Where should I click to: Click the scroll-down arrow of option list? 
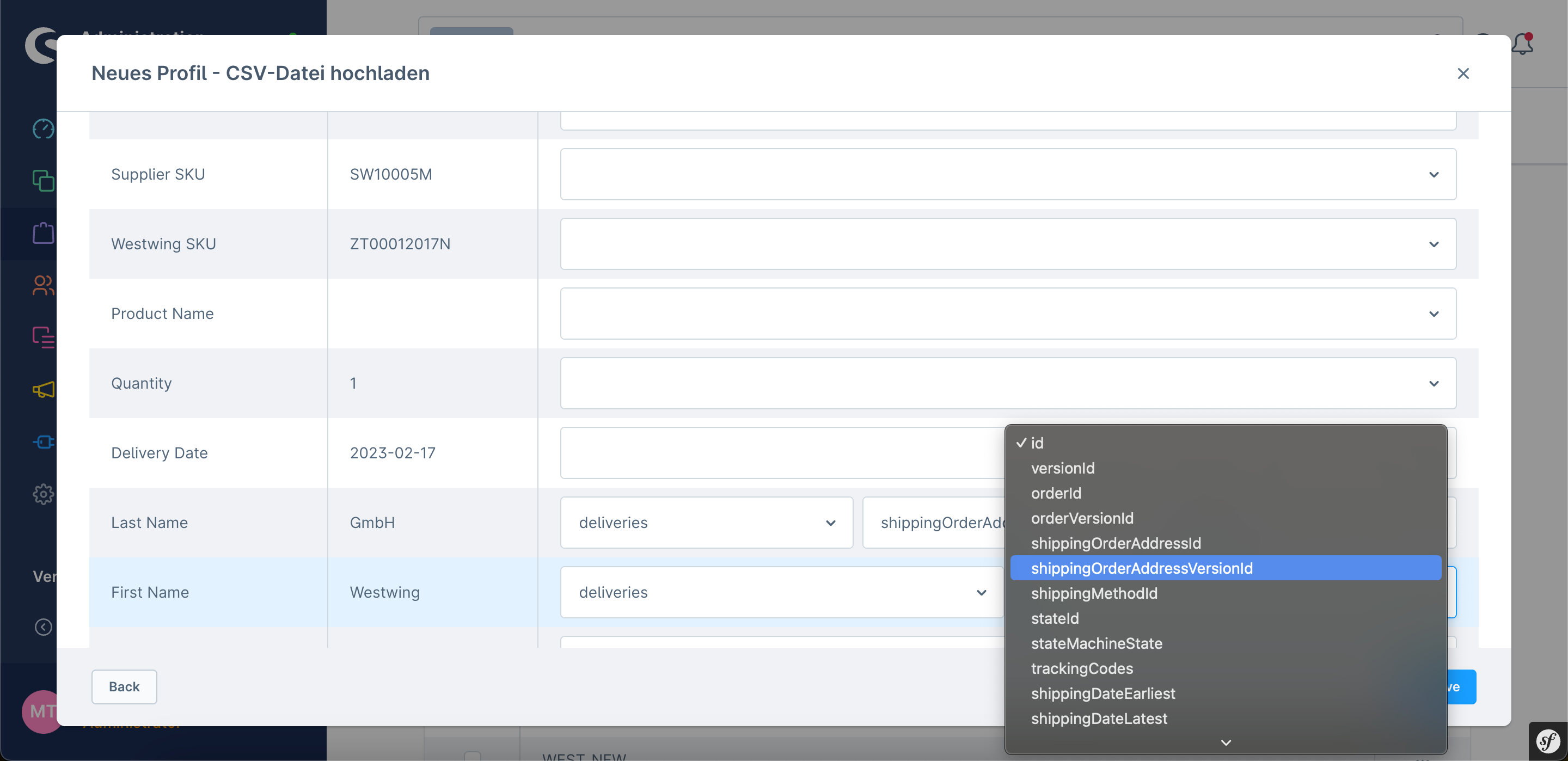(1226, 742)
